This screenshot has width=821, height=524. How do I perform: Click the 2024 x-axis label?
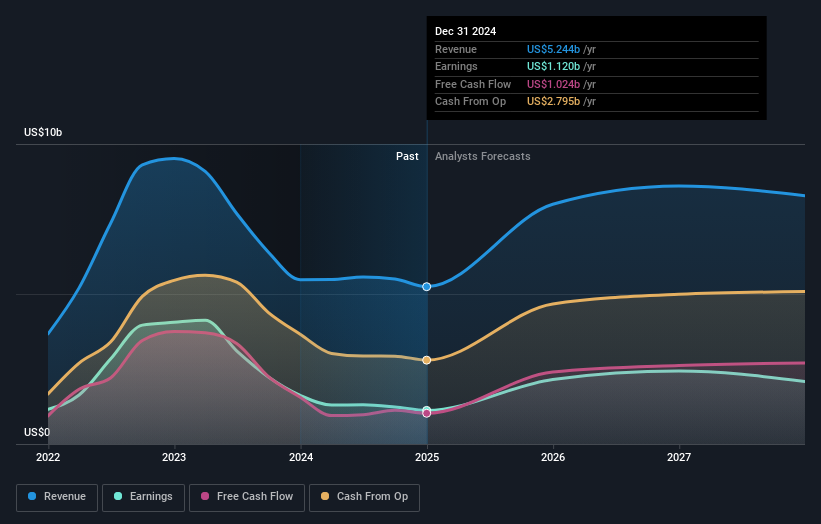pos(301,458)
